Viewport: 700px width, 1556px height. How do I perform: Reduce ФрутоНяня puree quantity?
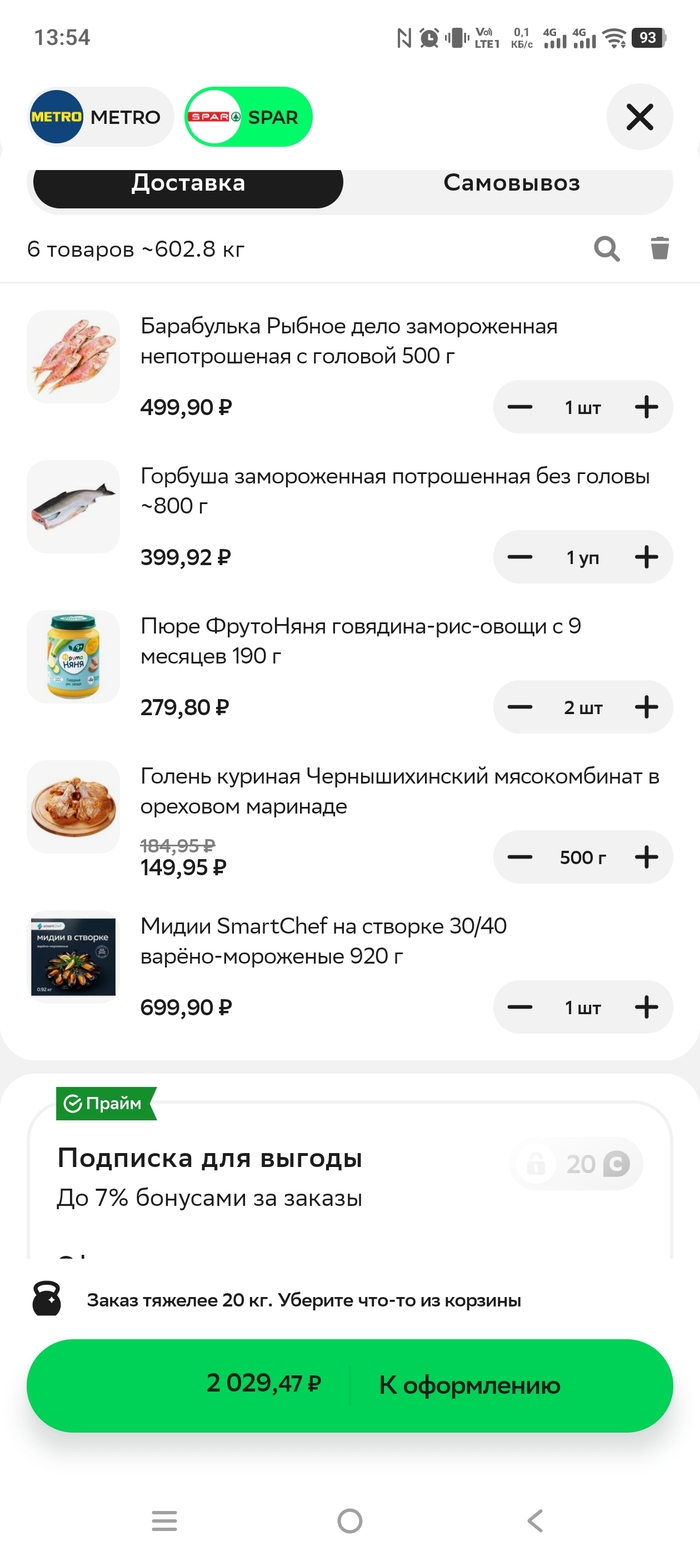(520, 707)
